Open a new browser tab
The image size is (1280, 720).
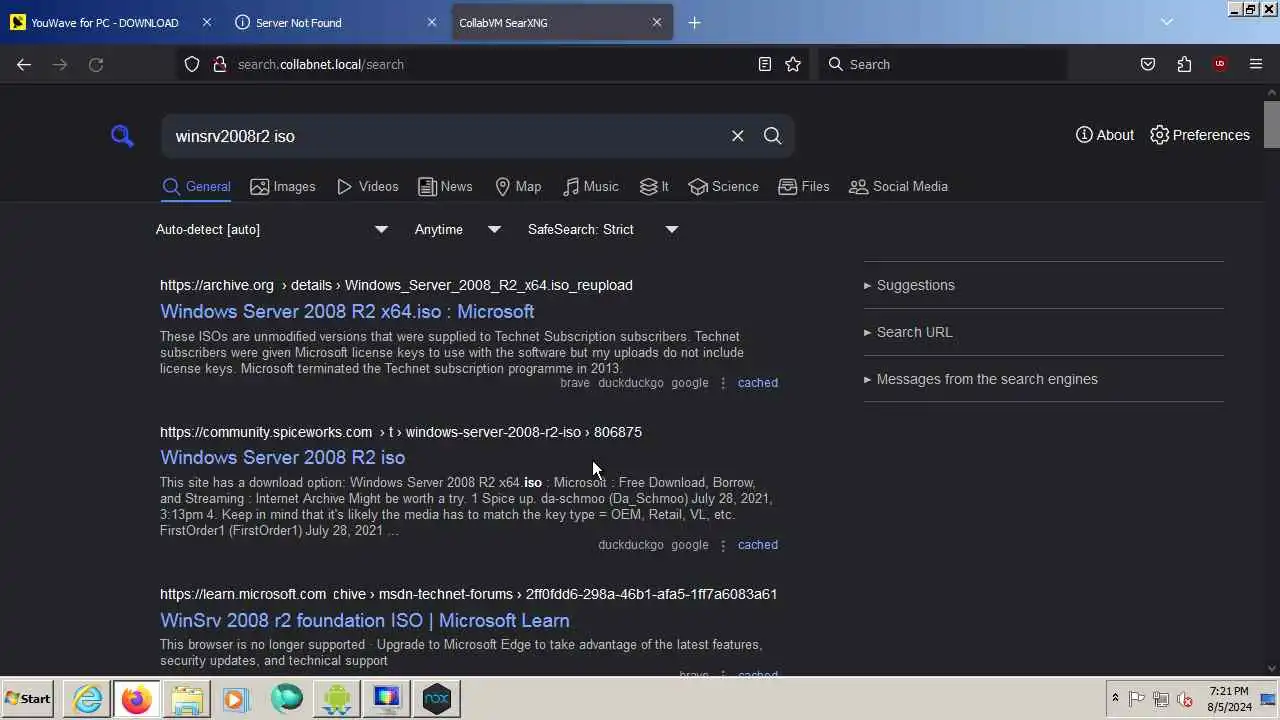coord(695,22)
